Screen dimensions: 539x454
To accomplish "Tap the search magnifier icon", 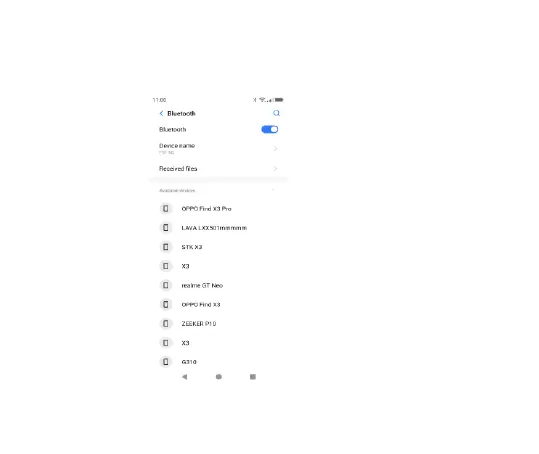I will [276, 113].
